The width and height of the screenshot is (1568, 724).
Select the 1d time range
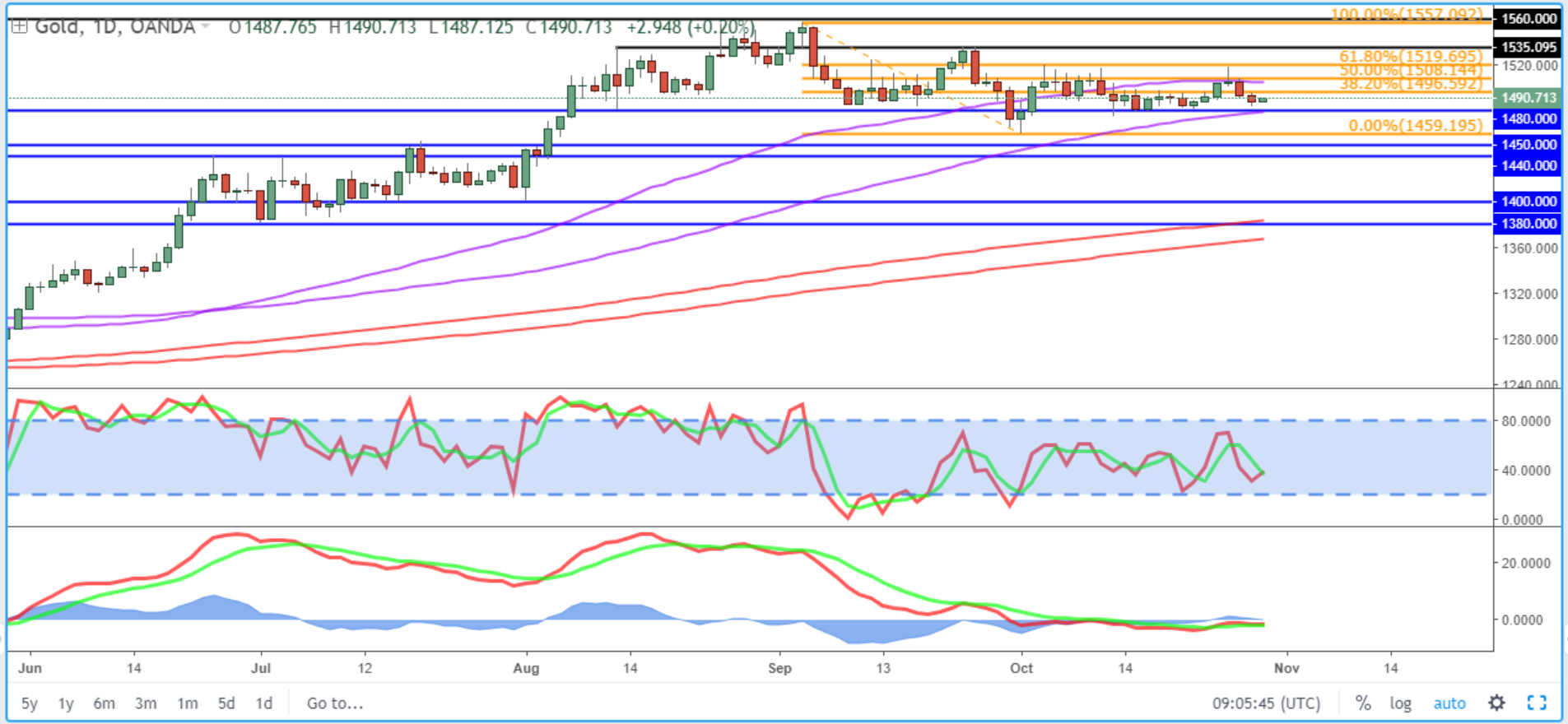point(263,703)
